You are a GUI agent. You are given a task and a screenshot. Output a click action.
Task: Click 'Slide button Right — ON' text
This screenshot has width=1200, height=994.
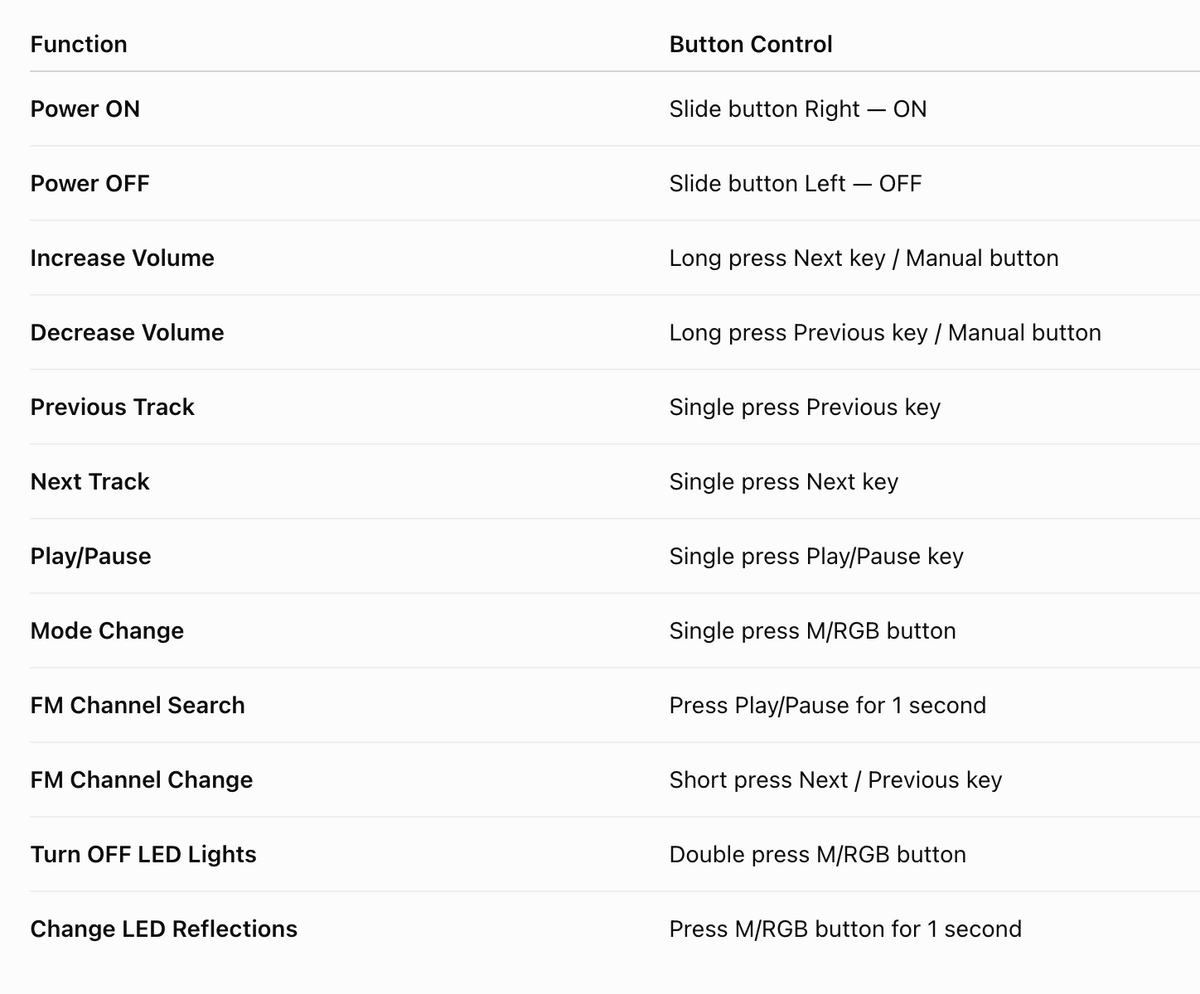[798, 109]
